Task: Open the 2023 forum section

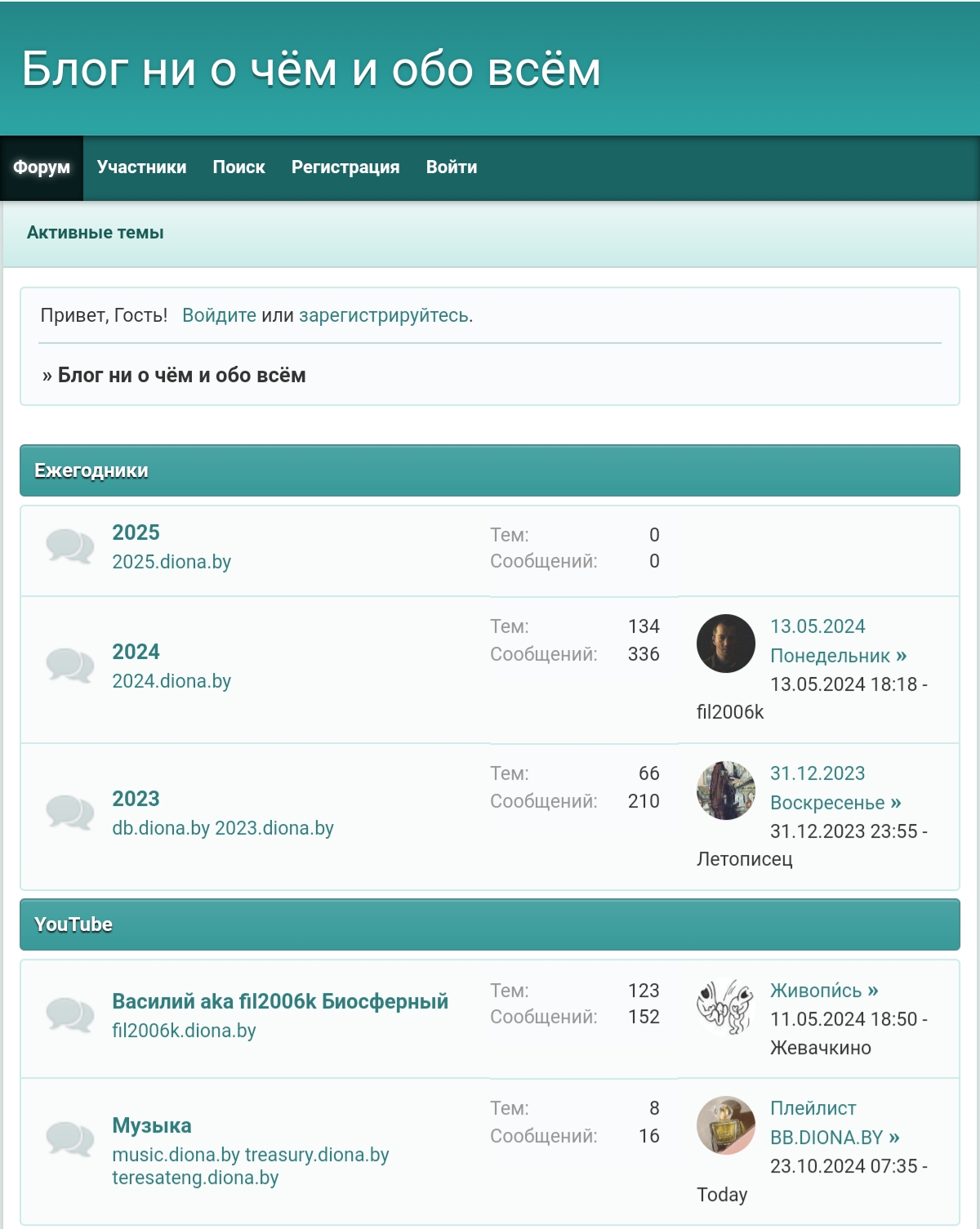Action: [136, 799]
